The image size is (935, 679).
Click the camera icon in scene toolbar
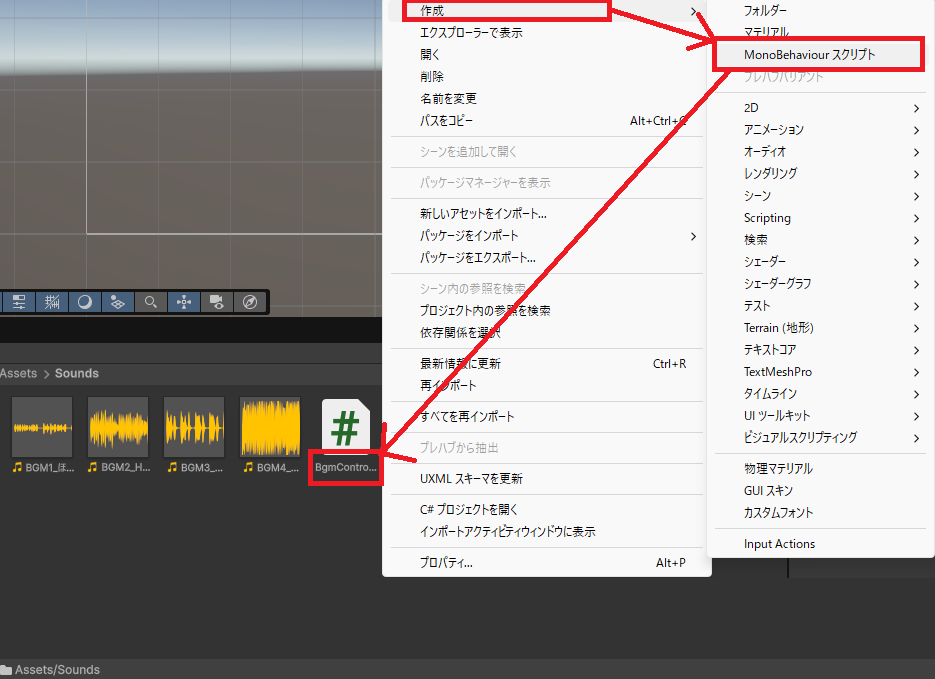[x=216, y=301]
